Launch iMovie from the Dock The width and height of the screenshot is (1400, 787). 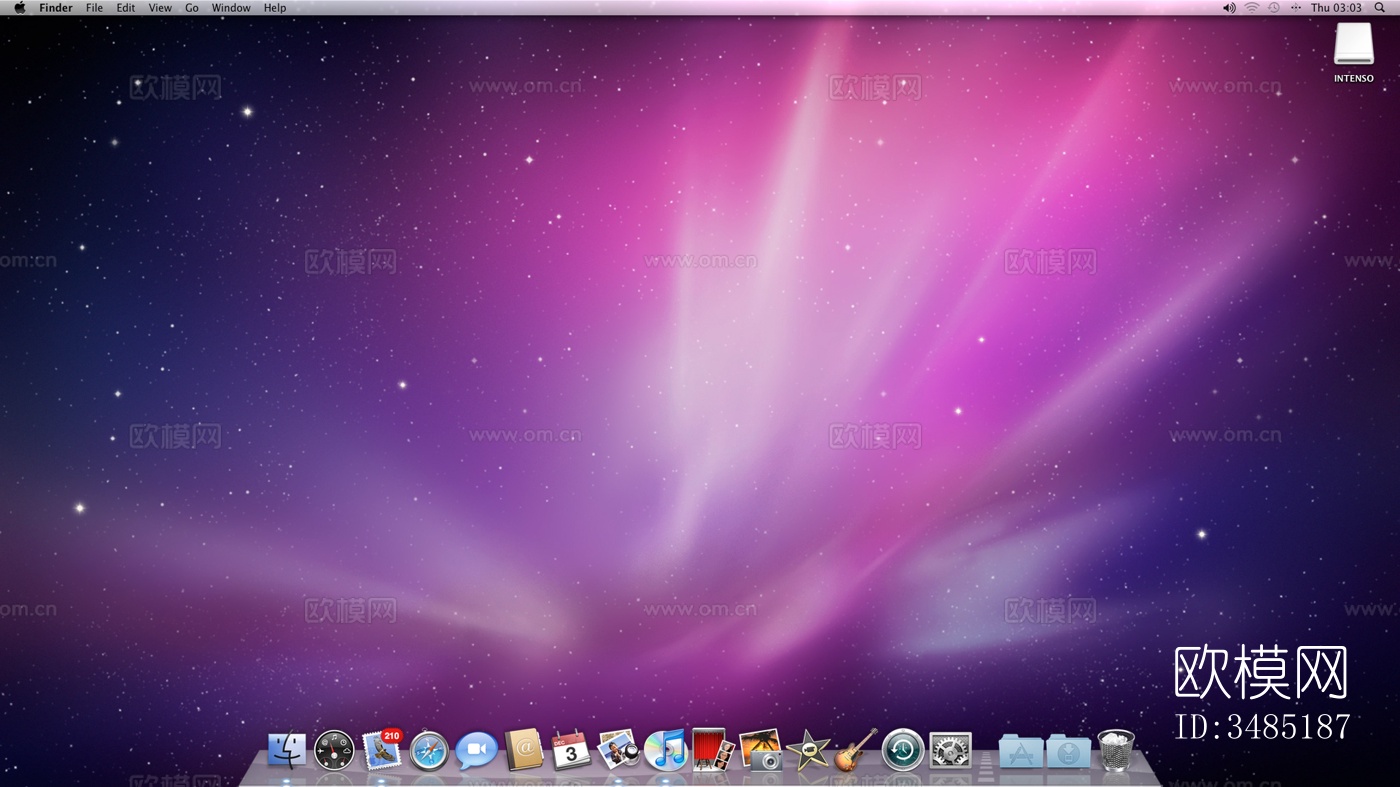(807, 750)
